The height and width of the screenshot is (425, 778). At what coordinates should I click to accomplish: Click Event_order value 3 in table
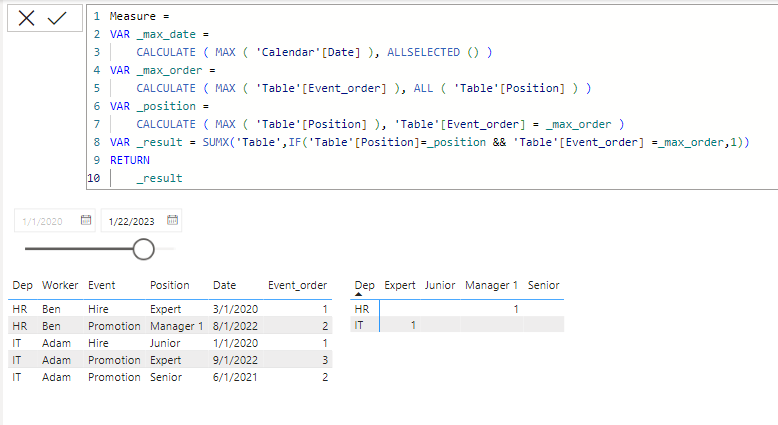[325, 360]
